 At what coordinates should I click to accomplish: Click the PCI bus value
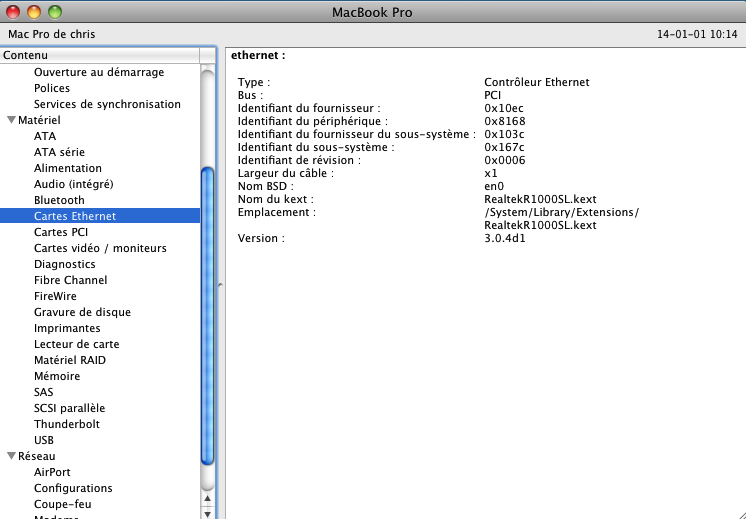pos(493,95)
